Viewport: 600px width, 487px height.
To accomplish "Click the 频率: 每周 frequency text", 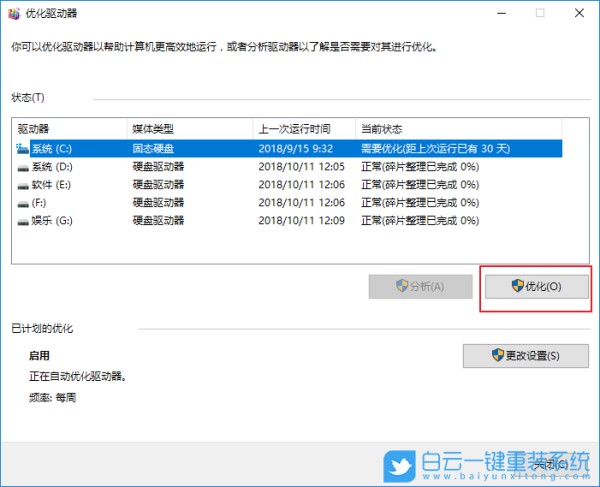I will 52,397.
